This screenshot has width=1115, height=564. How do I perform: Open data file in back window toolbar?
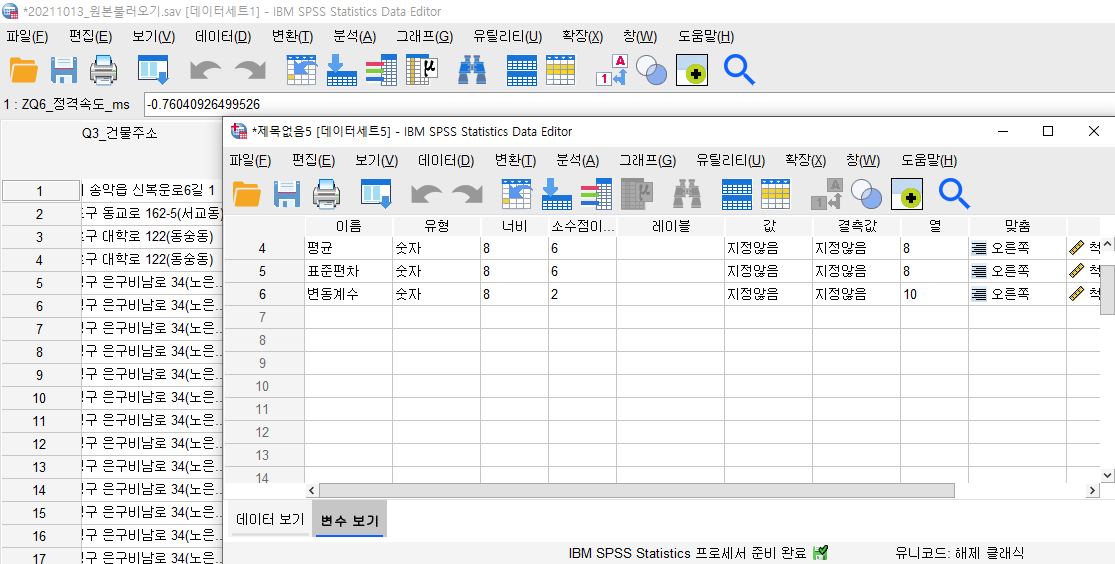[24, 70]
